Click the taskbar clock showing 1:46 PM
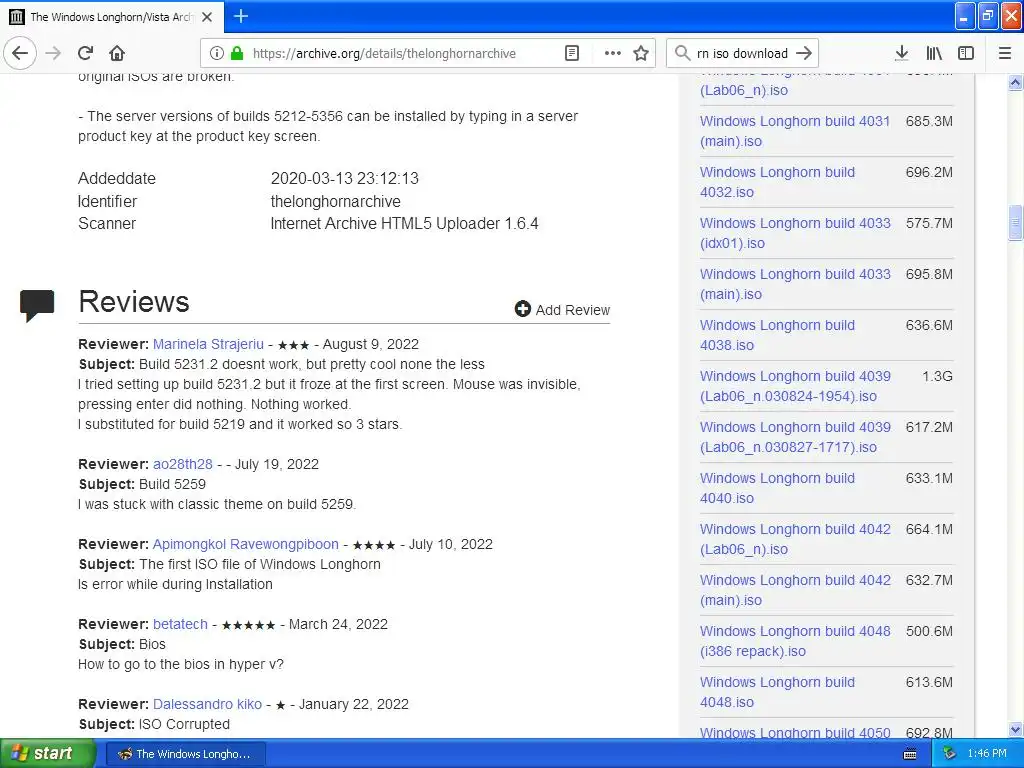 tap(987, 754)
